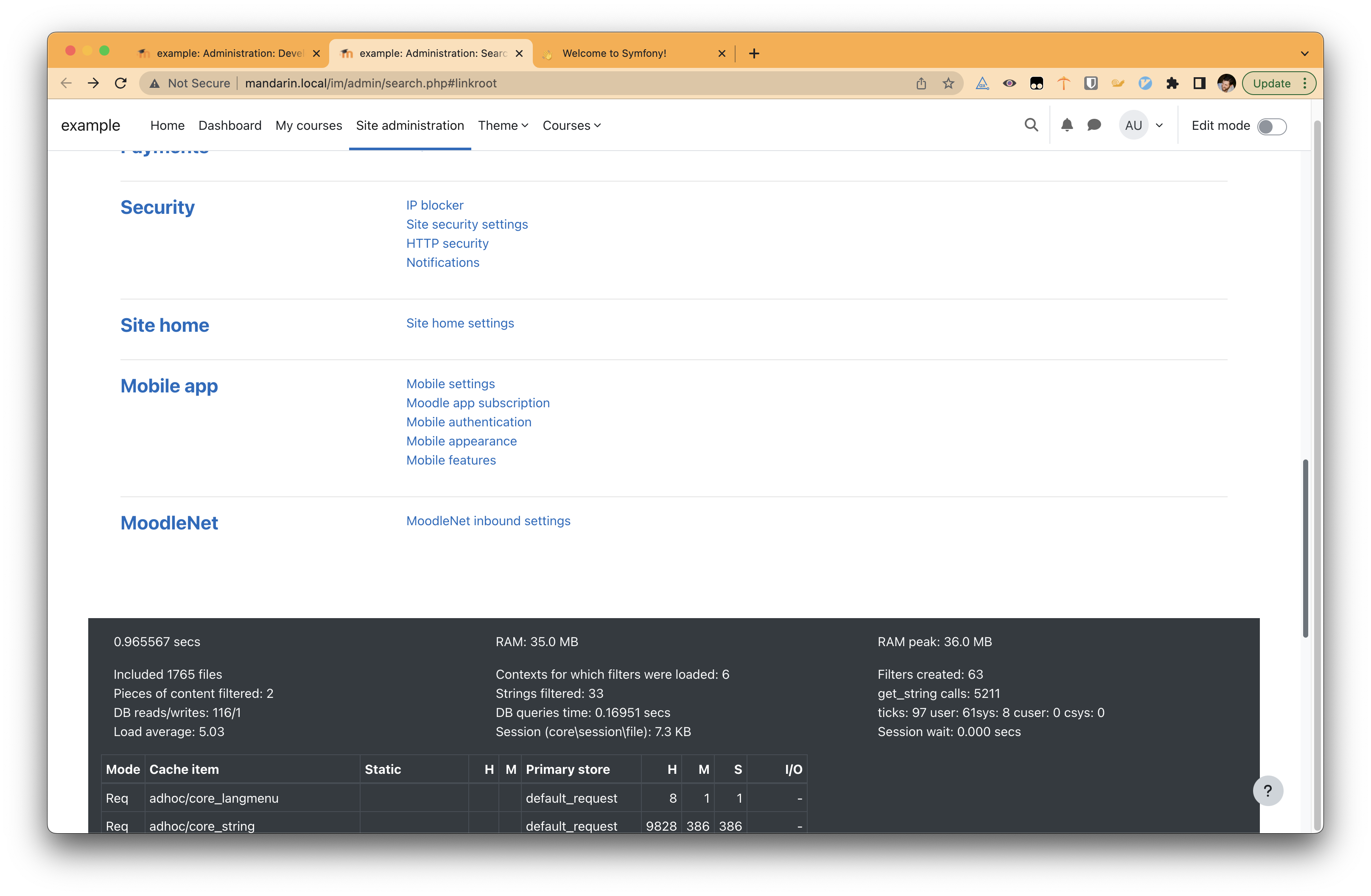Click the example site name

90,126
